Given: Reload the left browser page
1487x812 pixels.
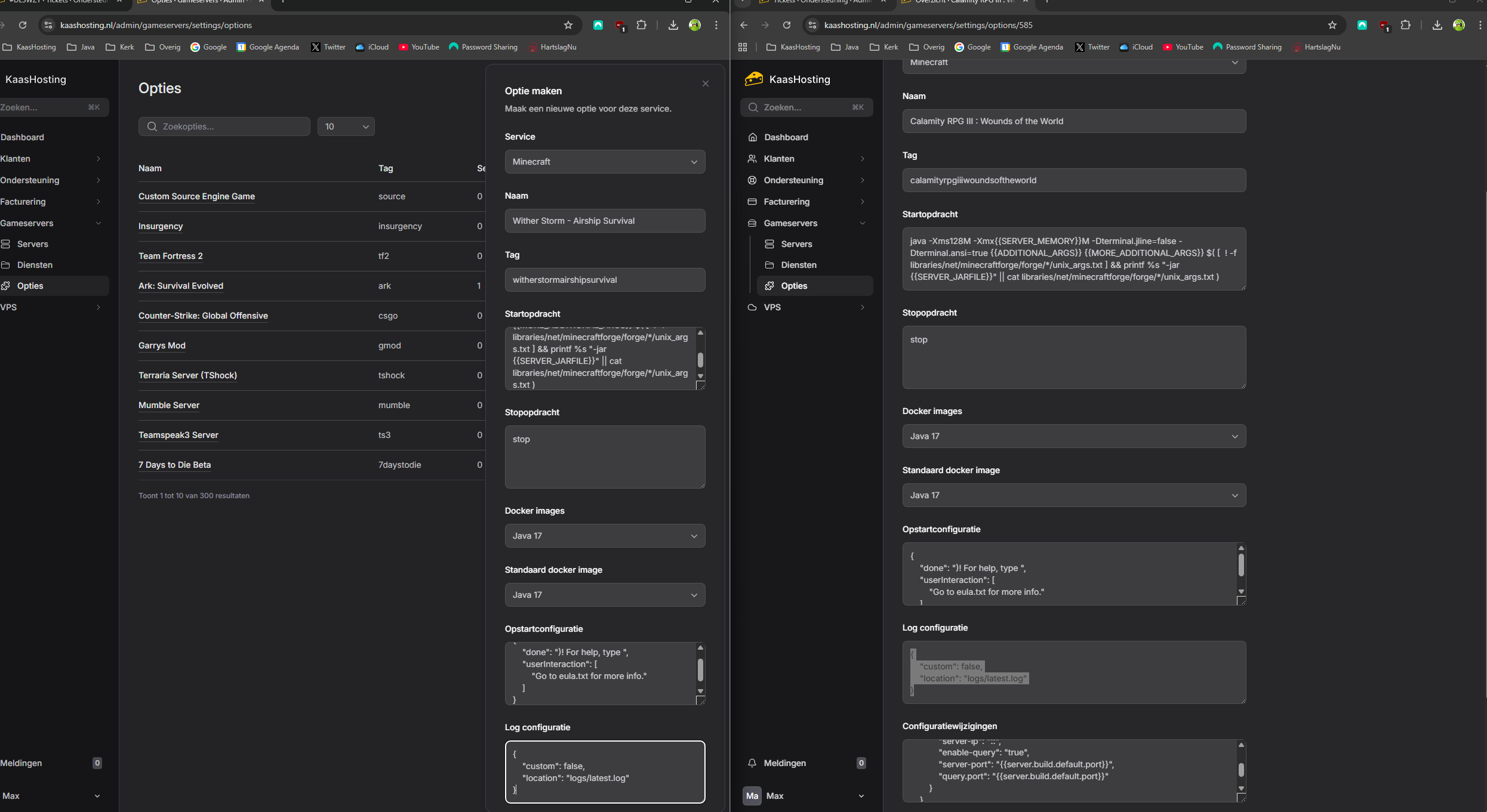Looking at the screenshot, I should click(23, 25).
